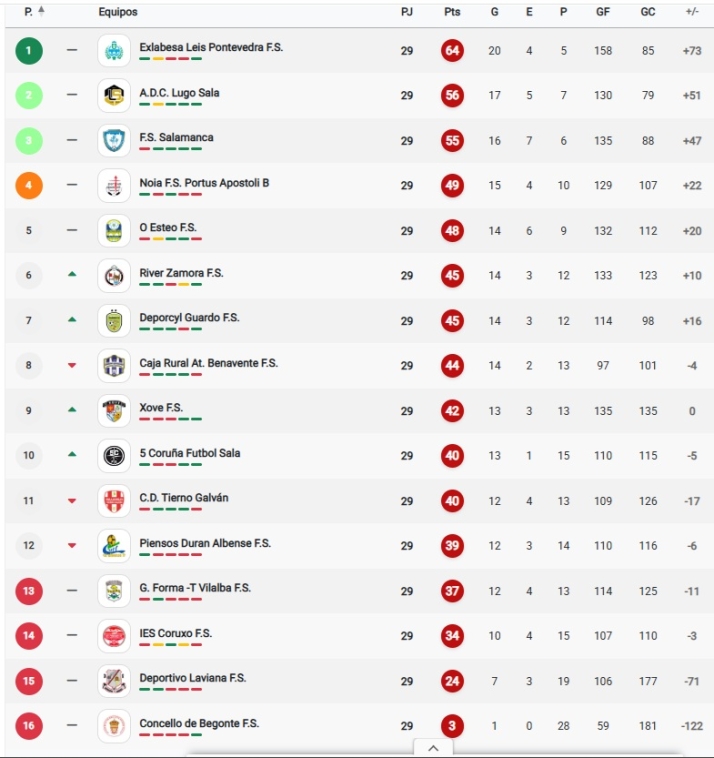Screen dimensions: 714x758
Task: Click the 5 Coruña Futbol Sala logo
Action: tap(114, 456)
